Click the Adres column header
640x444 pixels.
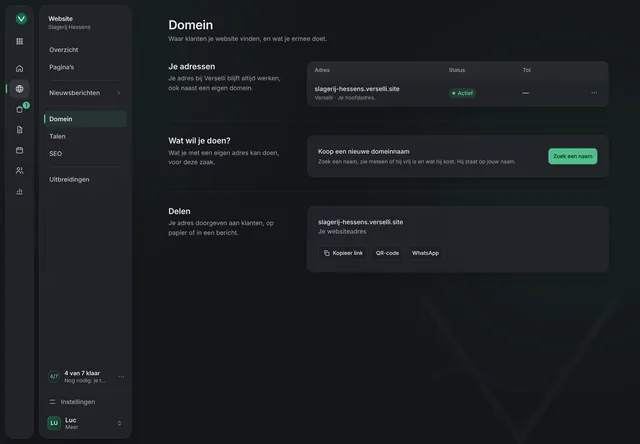322,70
